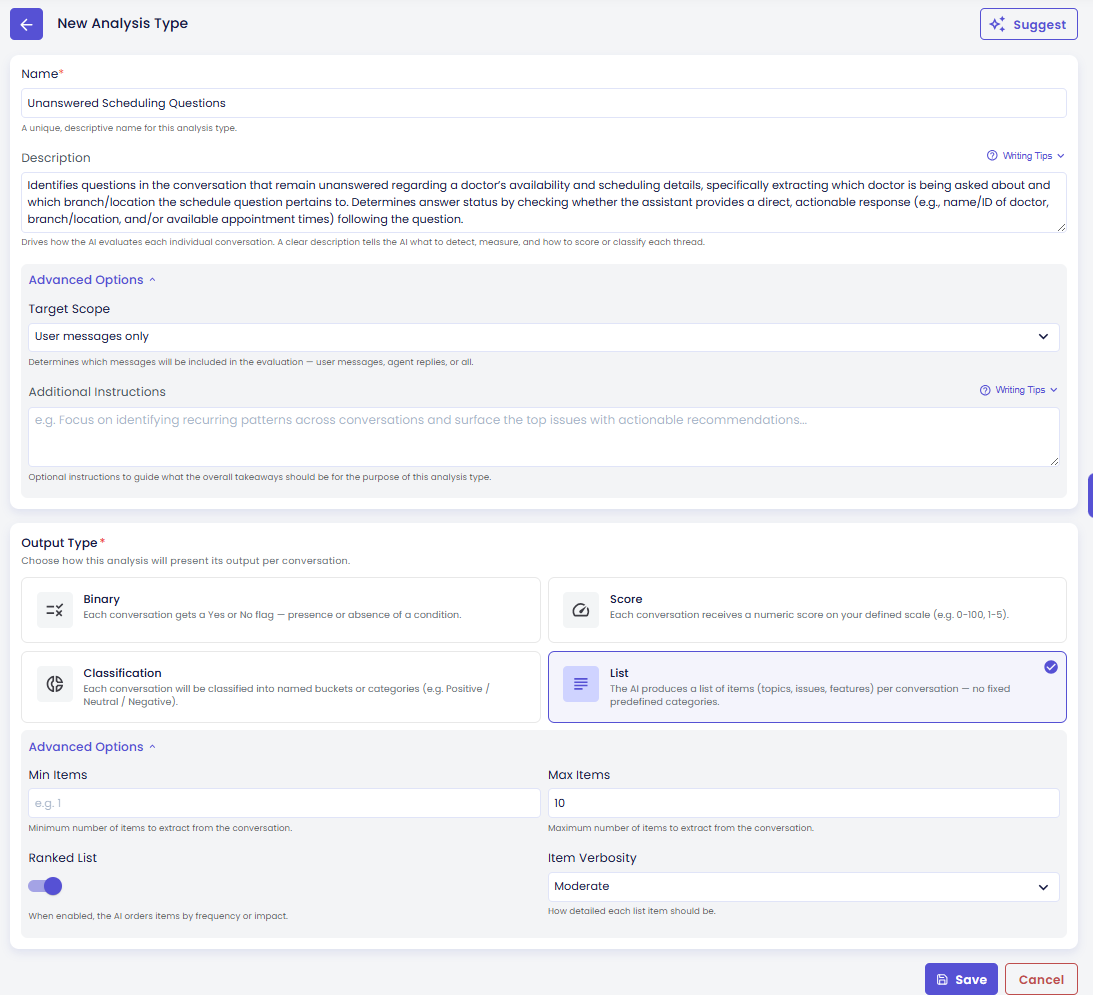Open the Item Verbosity dropdown
Image resolution: width=1093 pixels, height=995 pixels.
click(x=804, y=887)
